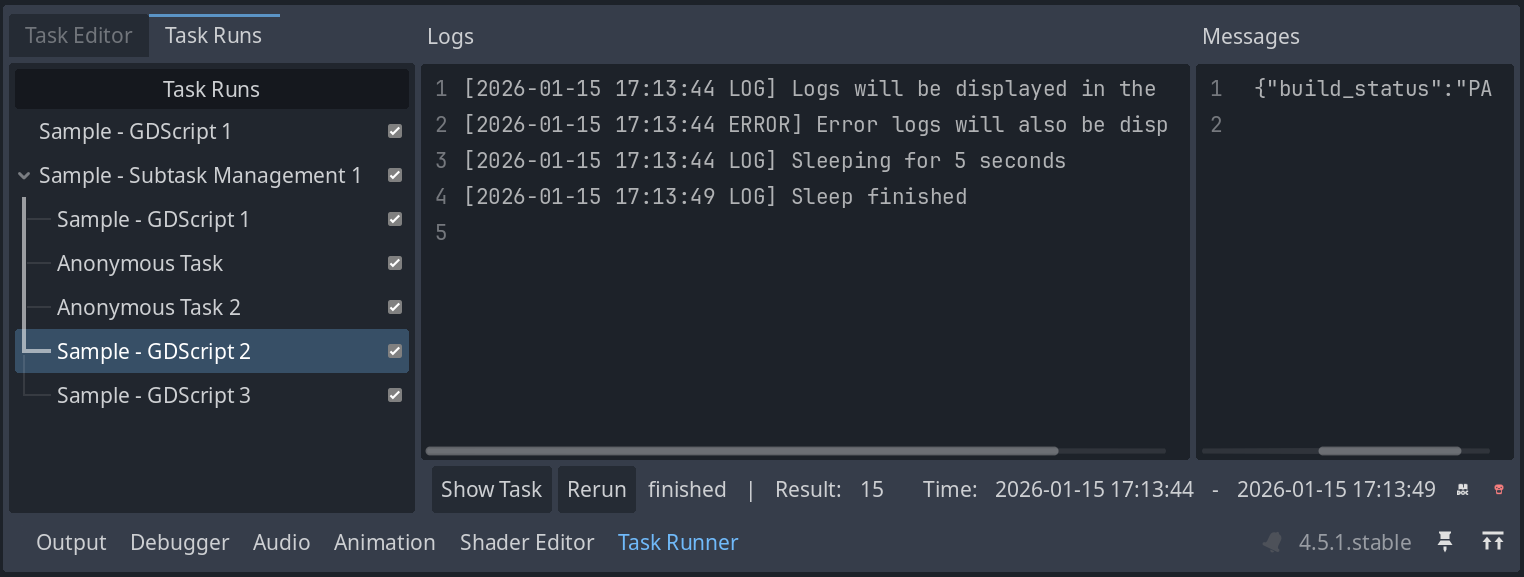Open the Shader Editor panel
The image size is (1524, 577).
(x=527, y=541)
